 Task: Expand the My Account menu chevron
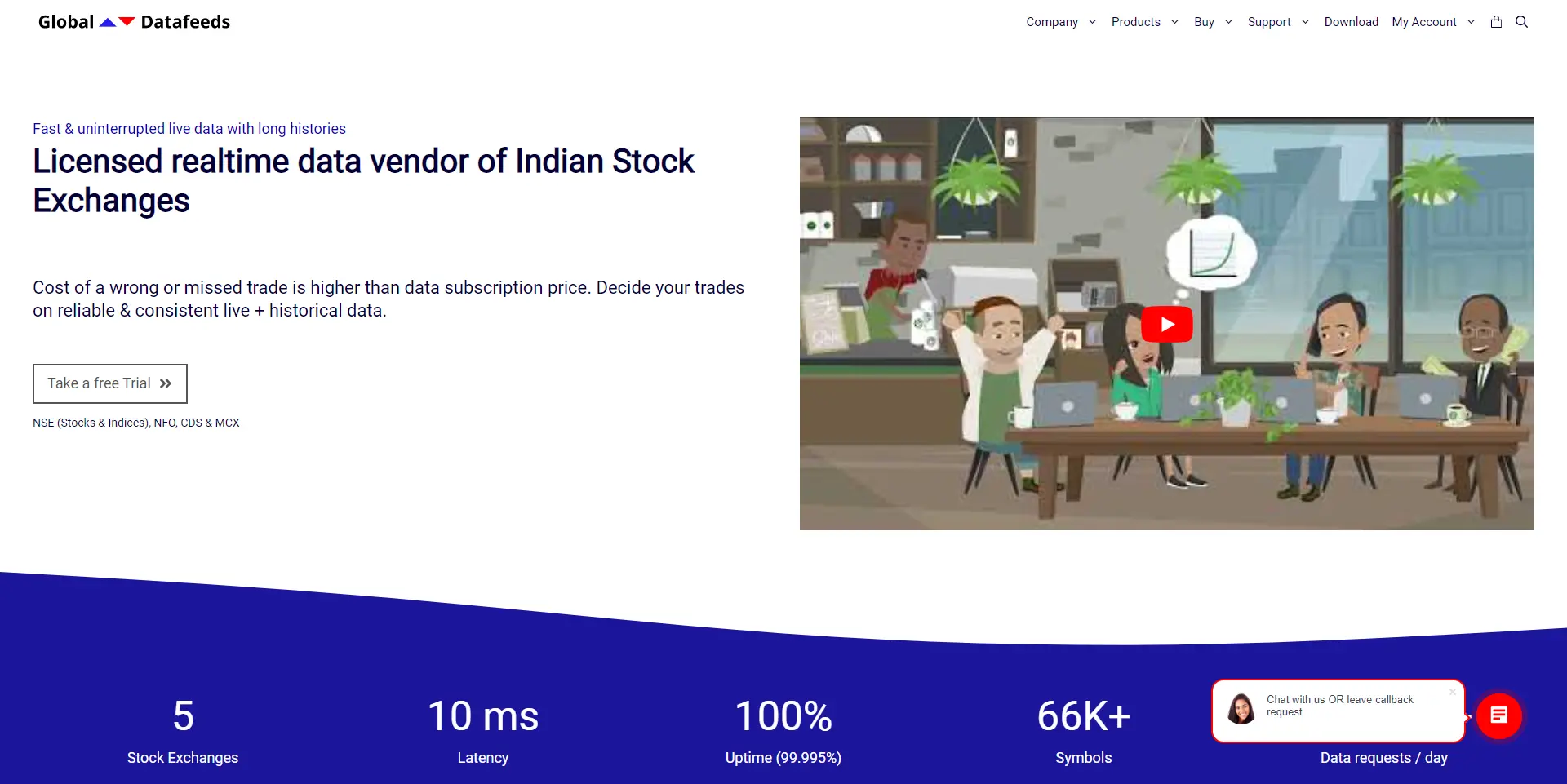coord(1471,22)
